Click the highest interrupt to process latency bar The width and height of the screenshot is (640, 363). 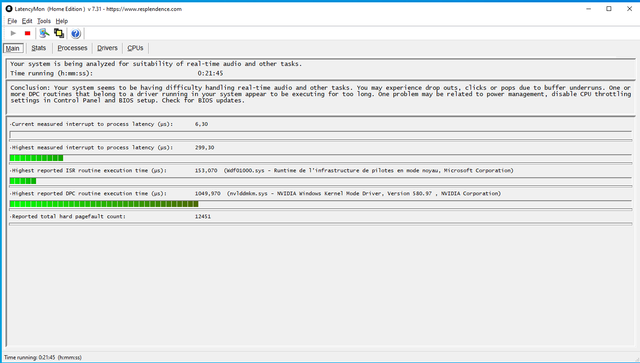(x=320, y=158)
